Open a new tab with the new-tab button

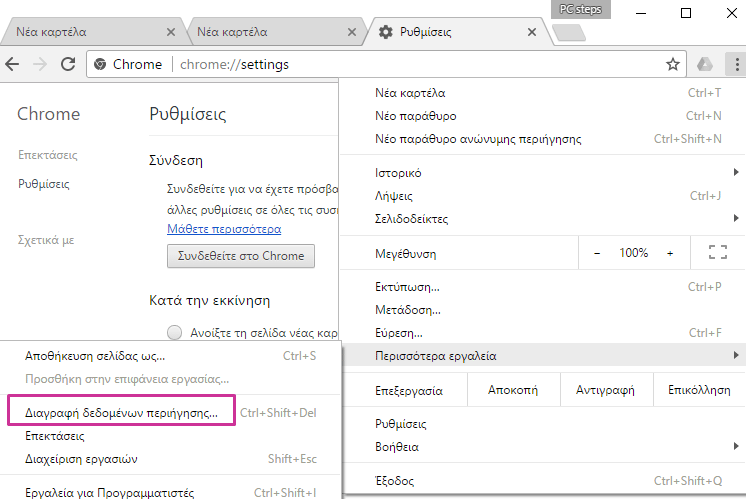click(x=569, y=32)
